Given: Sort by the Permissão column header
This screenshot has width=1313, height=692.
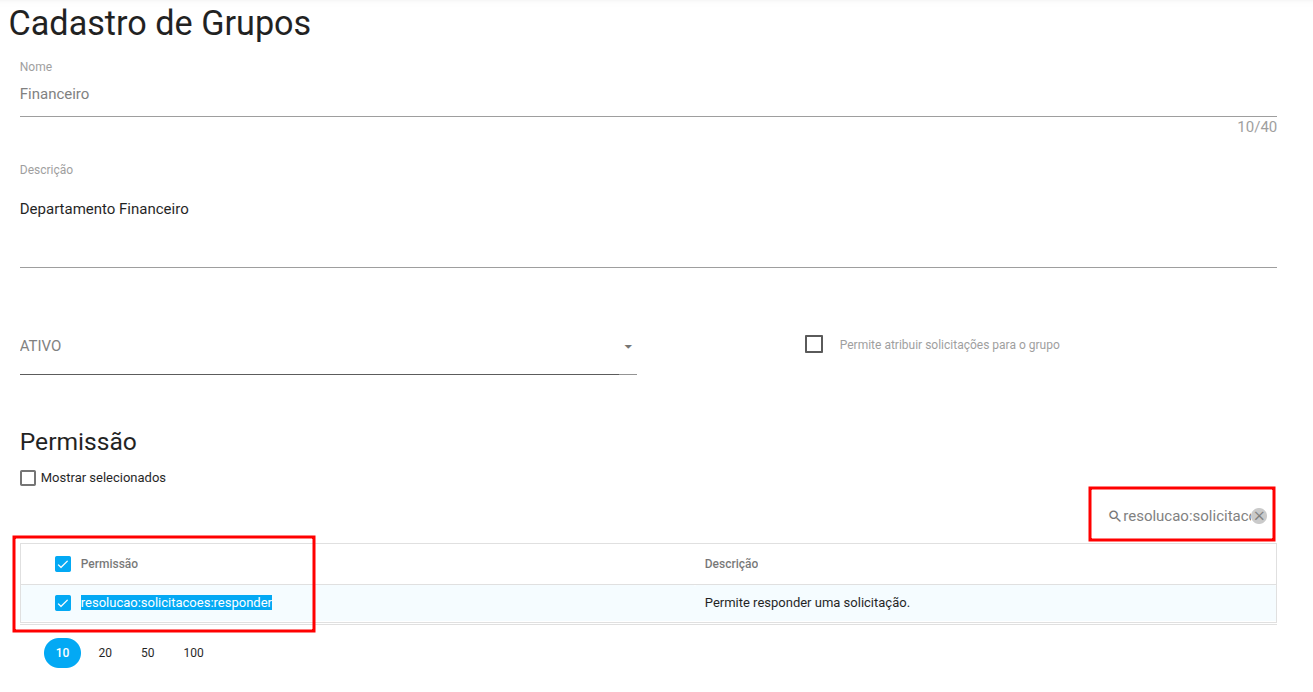Looking at the screenshot, I should [109, 564].
